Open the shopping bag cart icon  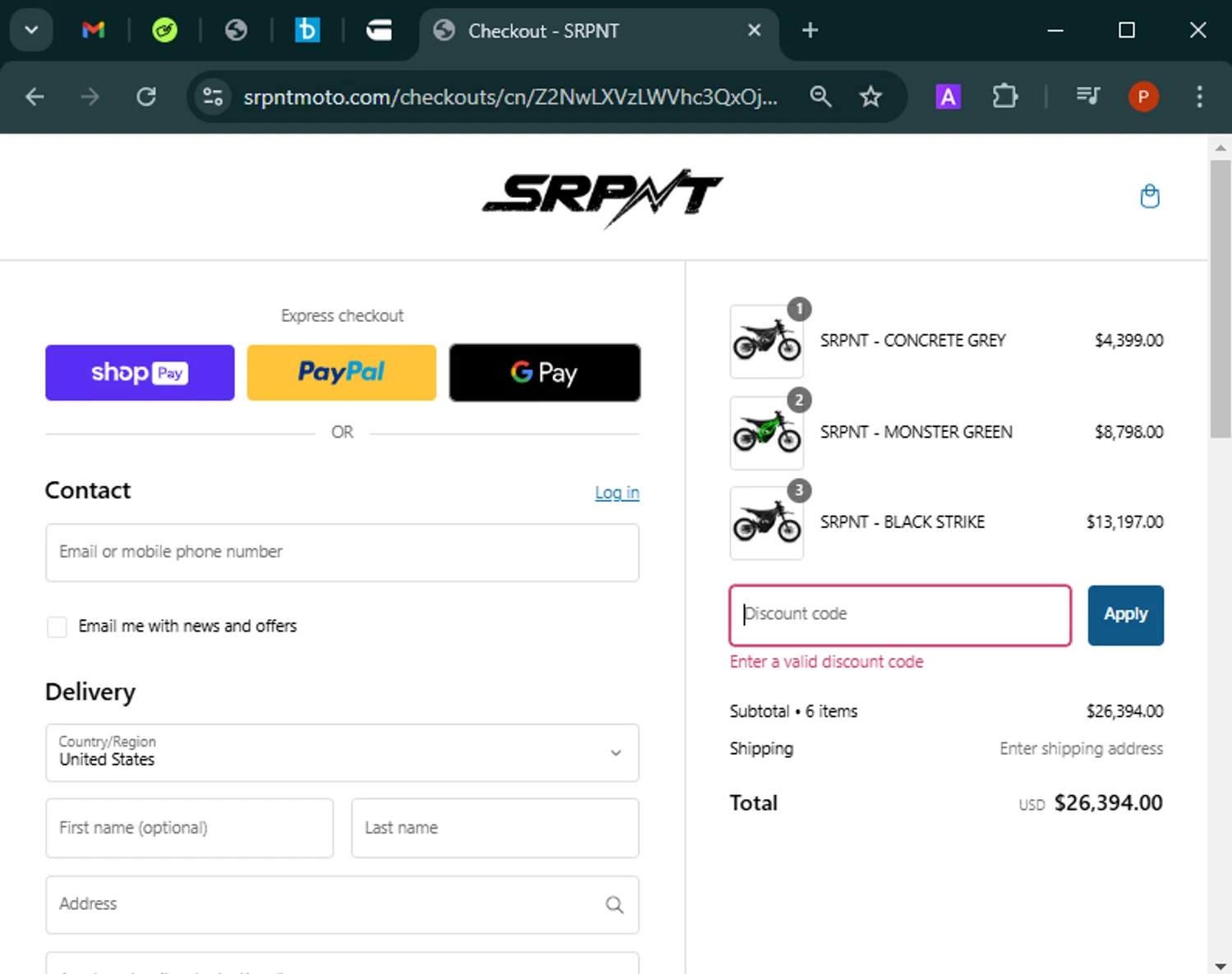pos(1150,196)
